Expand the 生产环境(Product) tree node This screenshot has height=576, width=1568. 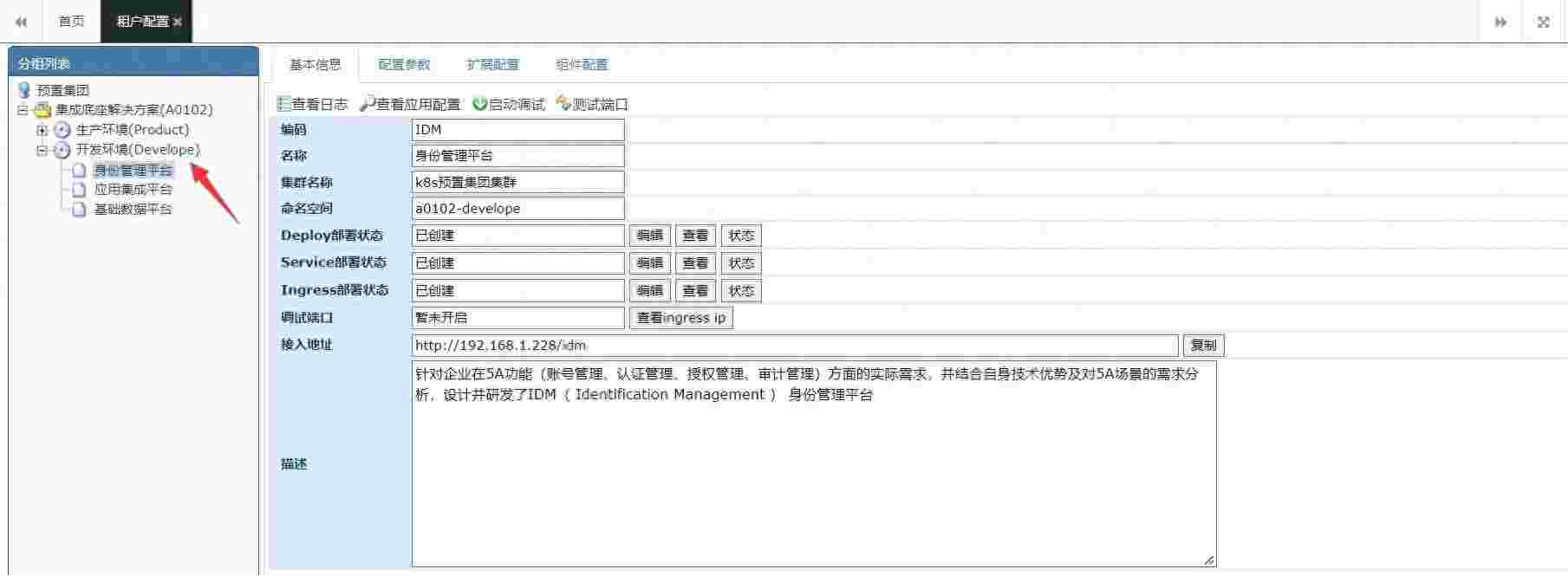tap(42, 130)
